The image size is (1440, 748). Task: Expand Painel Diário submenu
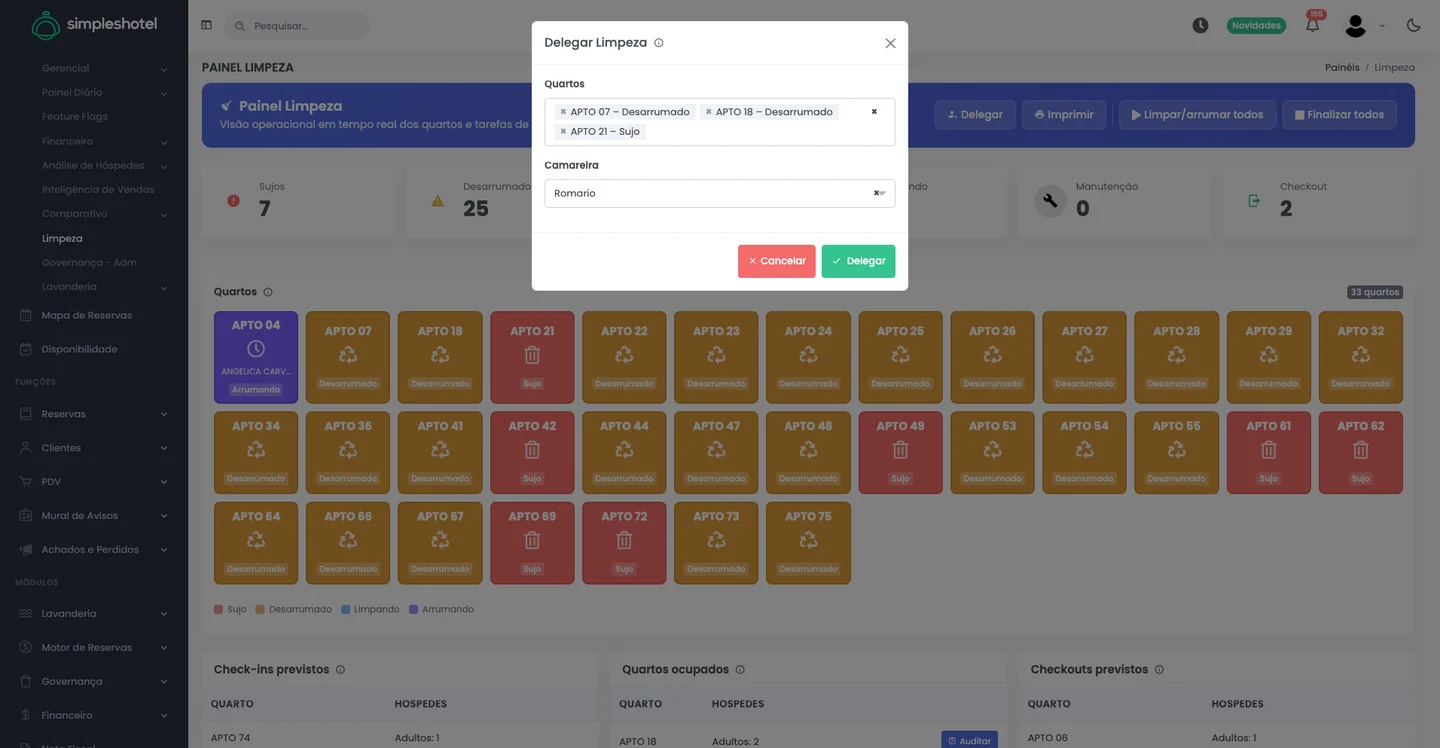tap(104, 93)
